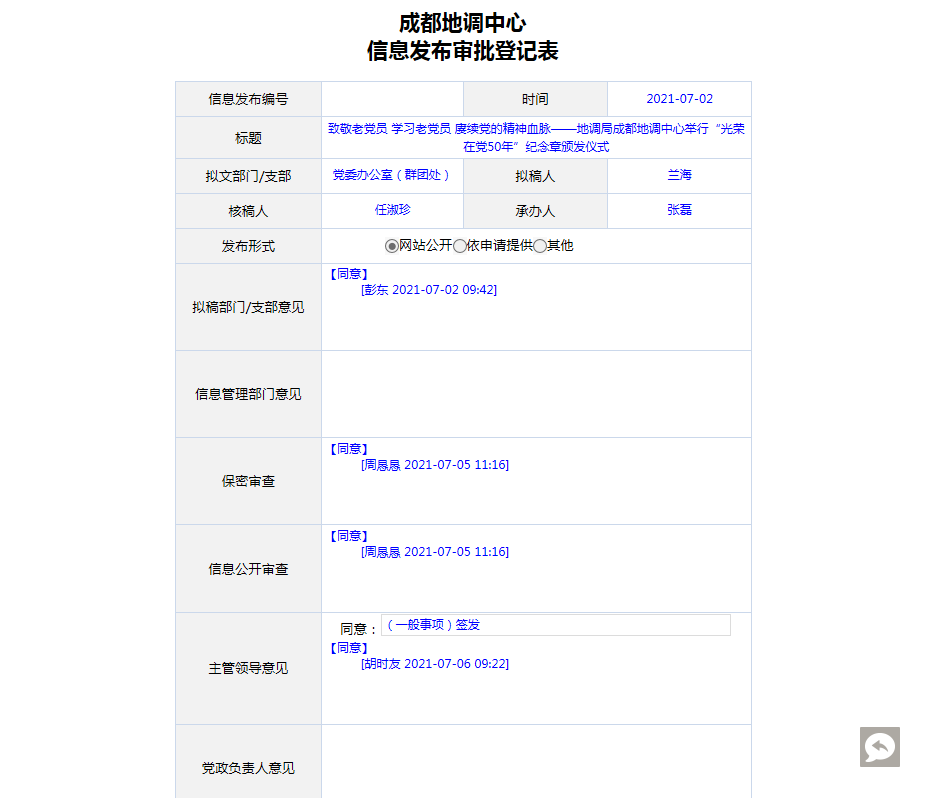Click 【同意】 in 主管领导意见 row
941x798 pixels.
click(349, 648)
